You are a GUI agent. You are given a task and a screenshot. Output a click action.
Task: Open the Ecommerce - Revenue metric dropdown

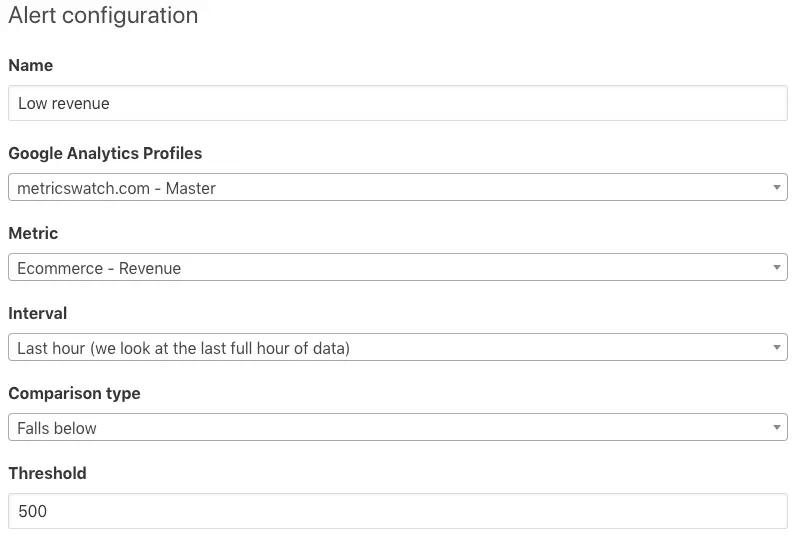tap(397, 268)
